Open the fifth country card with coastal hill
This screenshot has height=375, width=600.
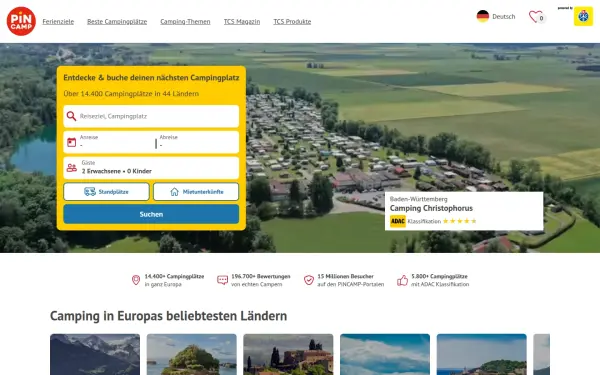[x=482, y=354]
